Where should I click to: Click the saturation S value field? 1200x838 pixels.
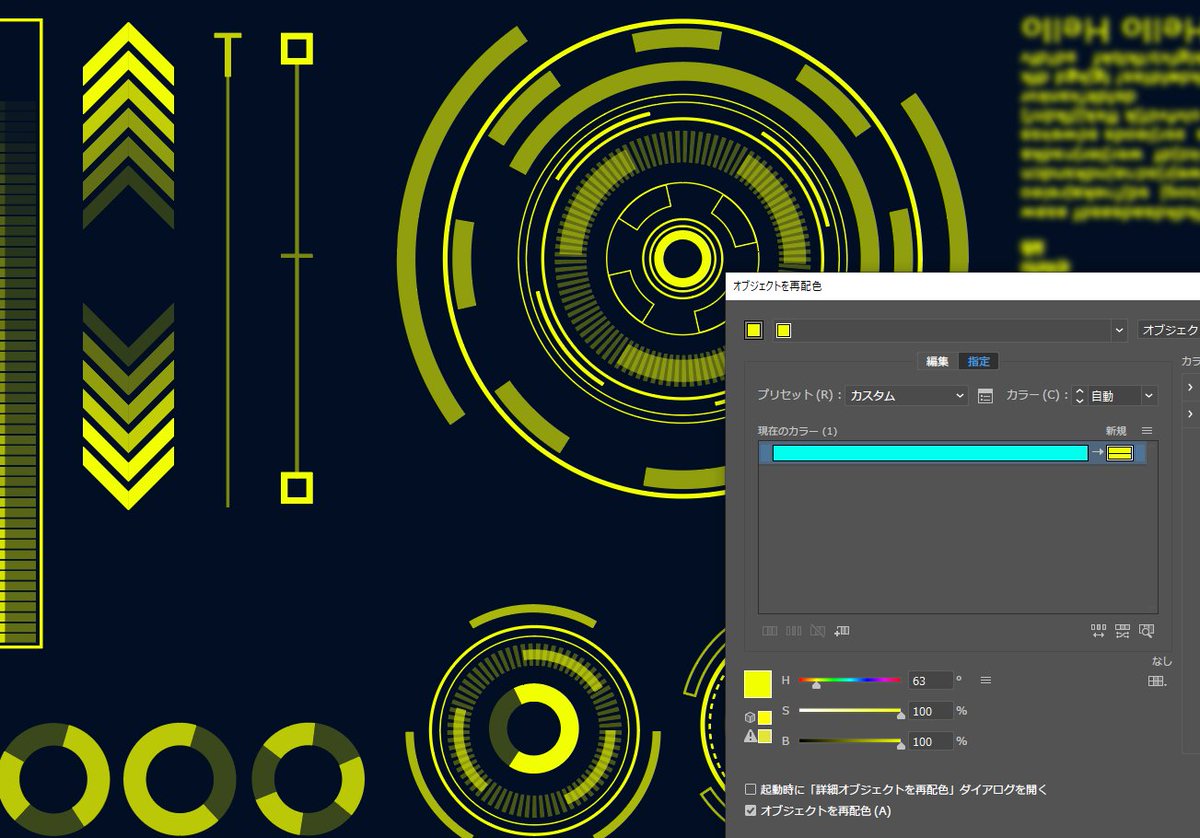click(x=931, y=711)
